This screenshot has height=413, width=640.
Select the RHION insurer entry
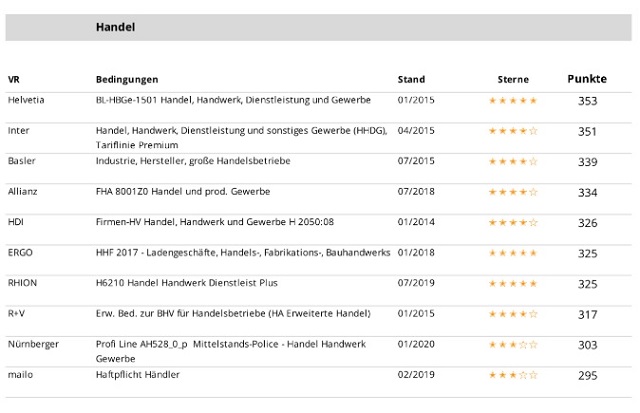click(x=23, y=283)
